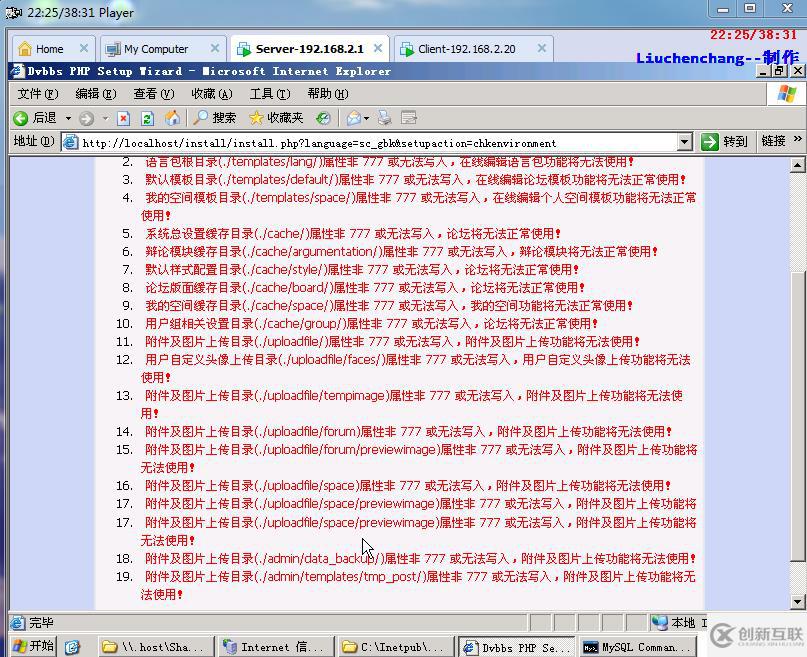Open the Help (帮助) menu

tap(328, 94)
